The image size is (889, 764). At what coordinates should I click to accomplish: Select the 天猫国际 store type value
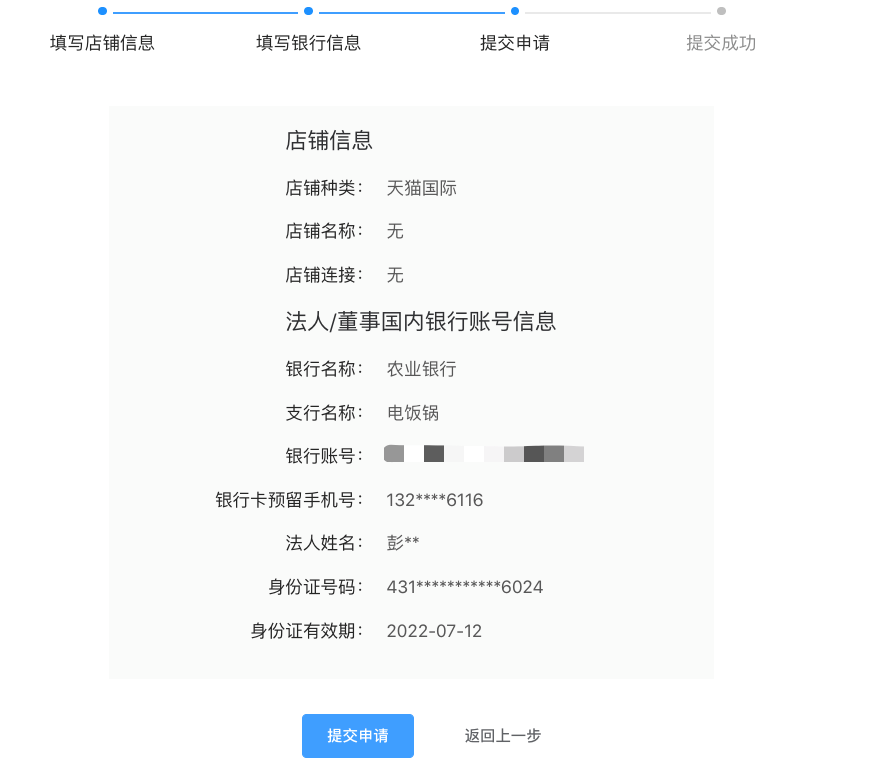point(421,188)
